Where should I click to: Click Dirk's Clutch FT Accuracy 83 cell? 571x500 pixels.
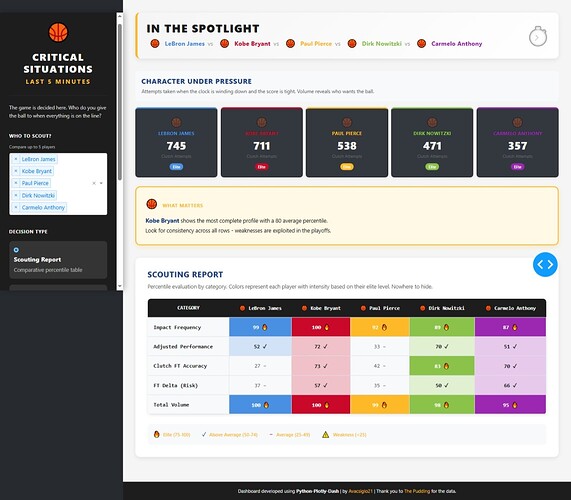point(442,366)
